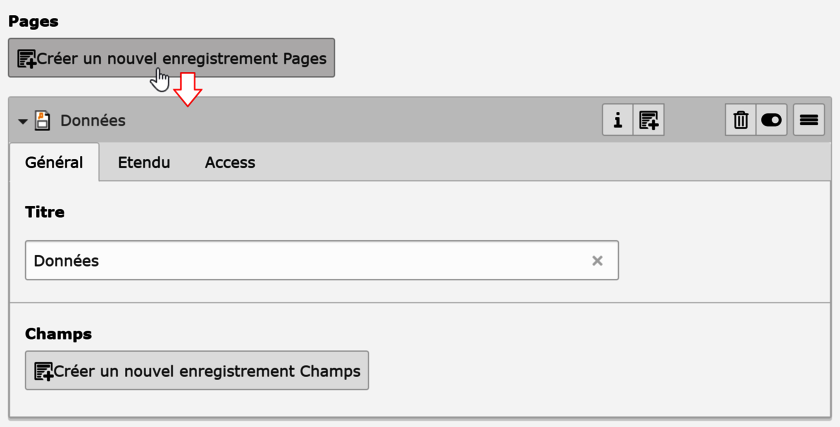
Task: Click the drag handle icon on the Données record
Action: click(808, 121)
